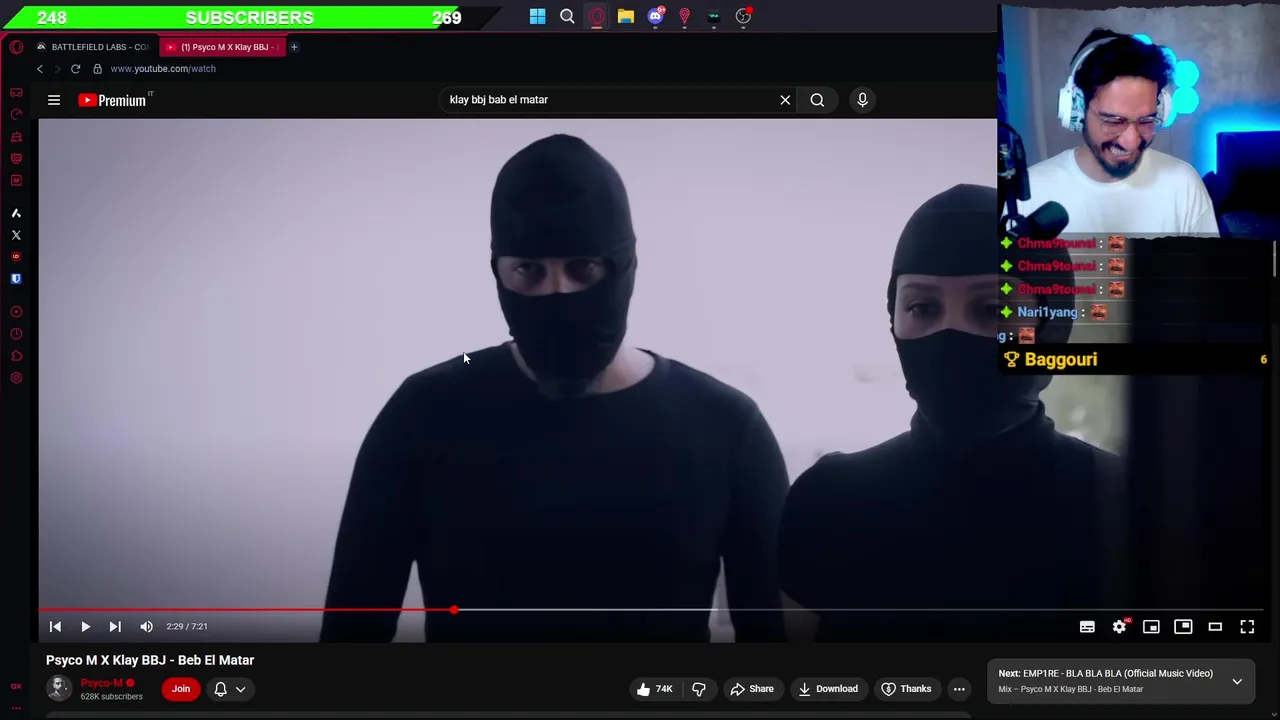Open picture-in-picture mode
1280x720 pixels.
pos(1183,626)
